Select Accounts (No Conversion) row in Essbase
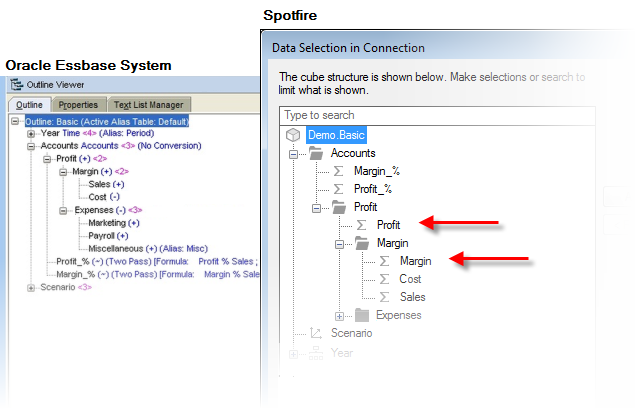 [x=121, y=146]
